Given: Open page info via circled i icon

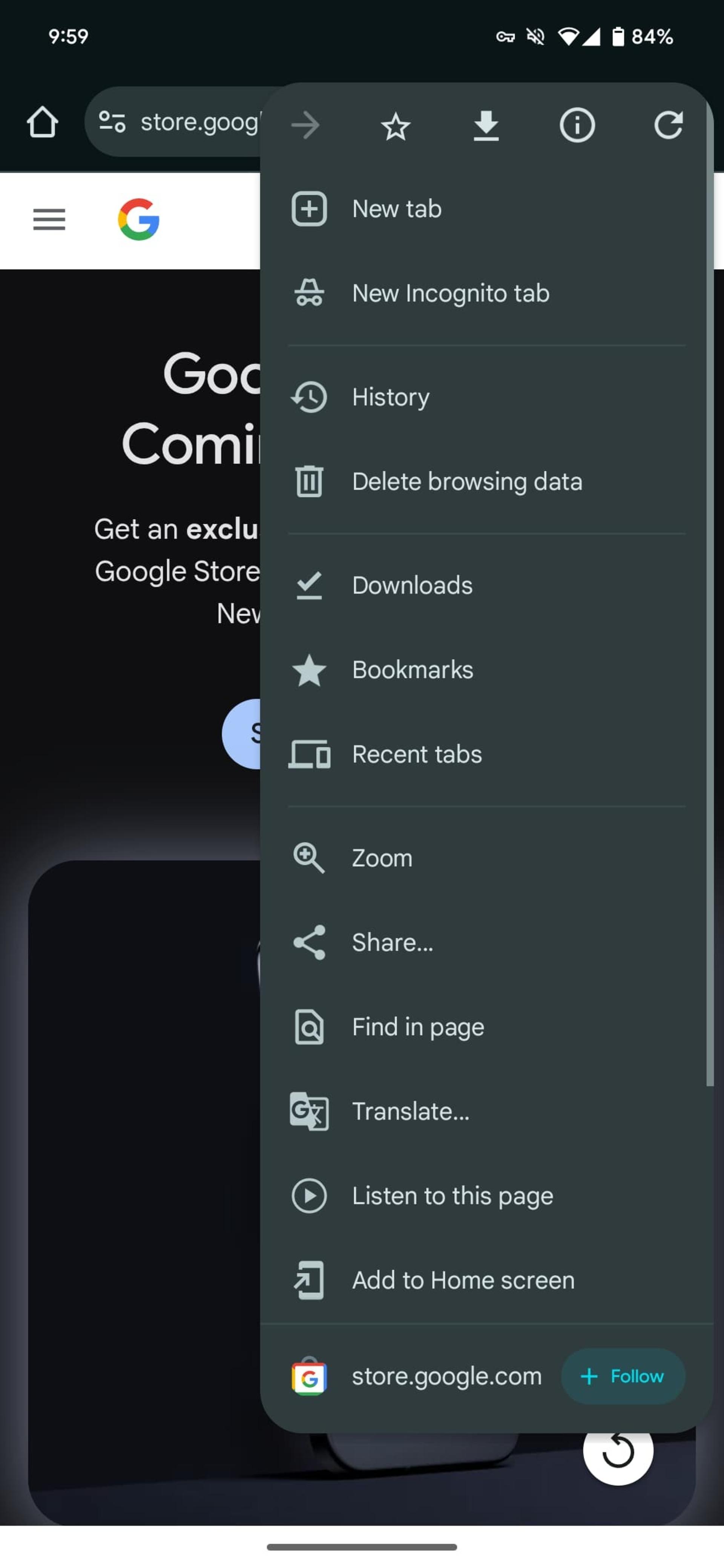Looking at the screenshot, I should pyautogui.click(x=577, y=126).
